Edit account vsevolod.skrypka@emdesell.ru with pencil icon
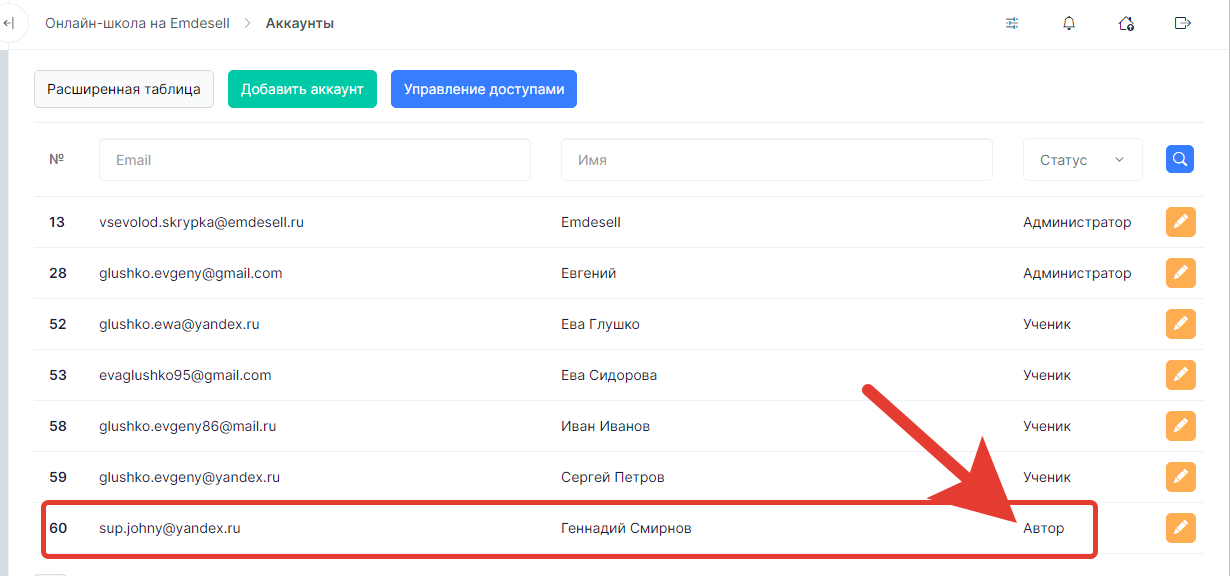 [1181, 222]
